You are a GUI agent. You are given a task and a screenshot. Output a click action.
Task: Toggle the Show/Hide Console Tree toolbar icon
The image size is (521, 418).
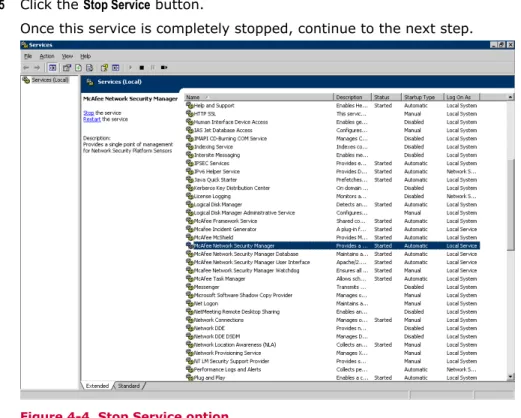point(52,68)
